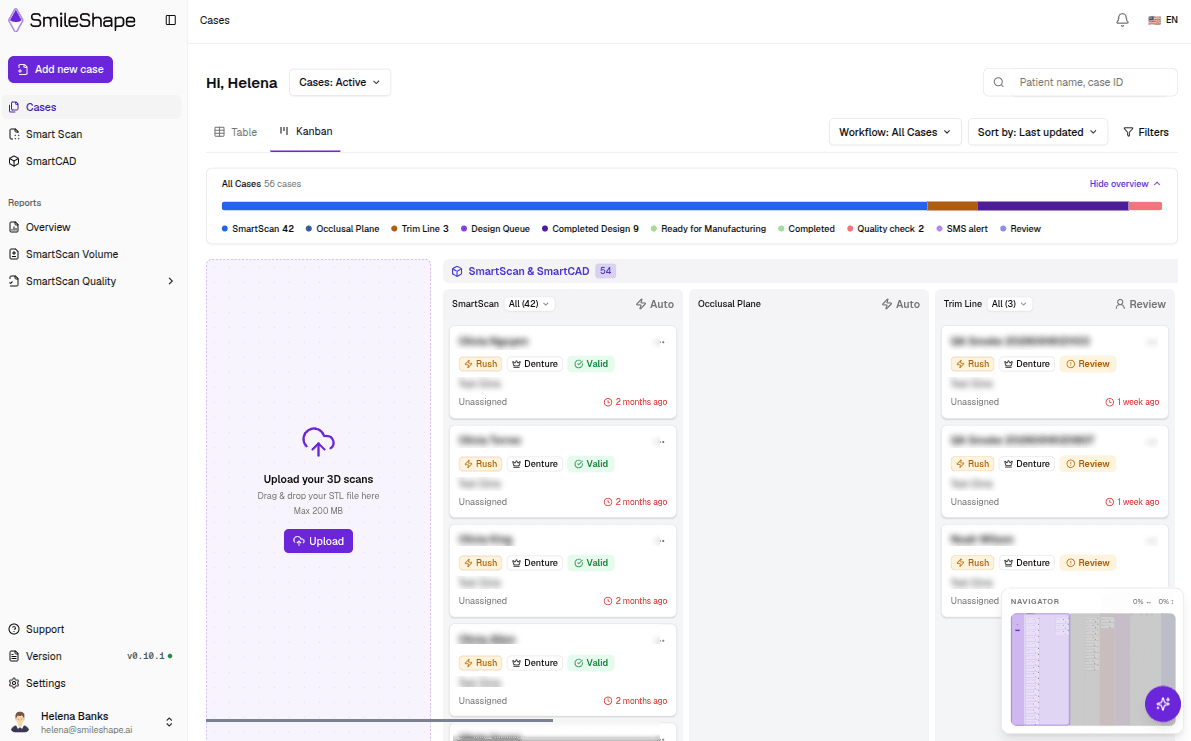
Task: Click the pink Quality check segment of the overview bar
Action: (x=1145, y=206)
